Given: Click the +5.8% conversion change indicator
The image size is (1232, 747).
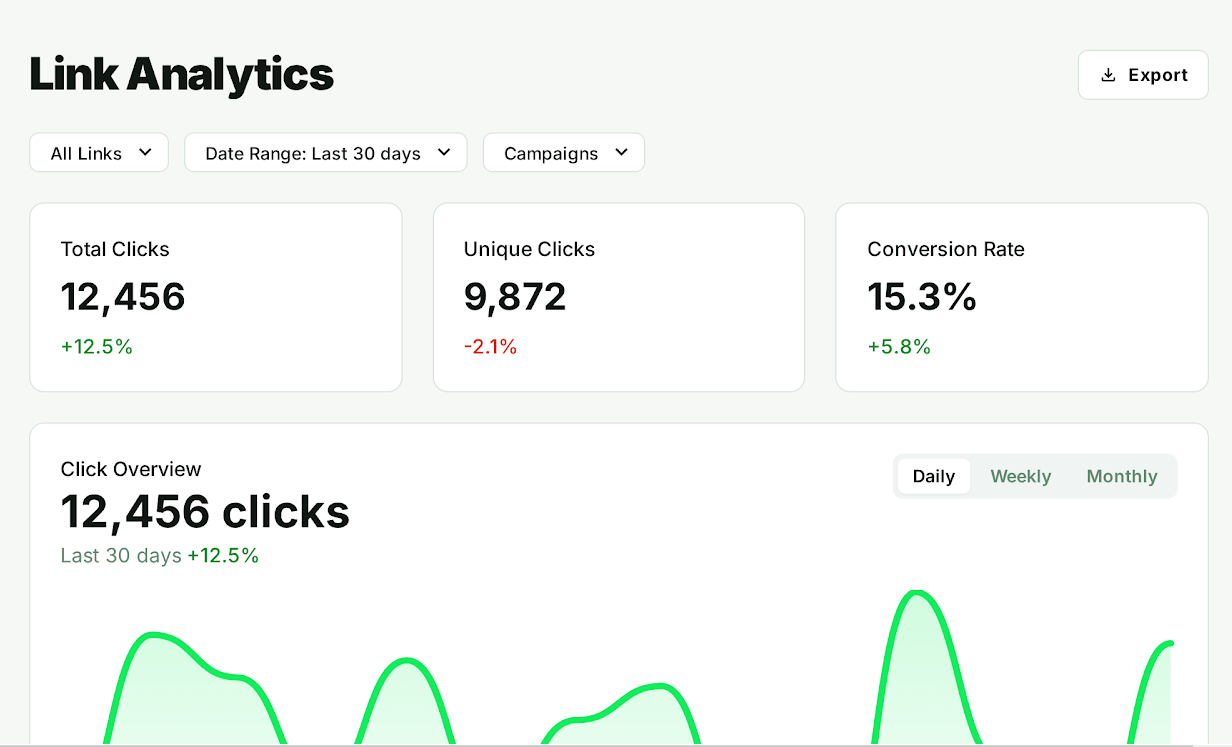Looking at the screenshot, I should (899, 347).
